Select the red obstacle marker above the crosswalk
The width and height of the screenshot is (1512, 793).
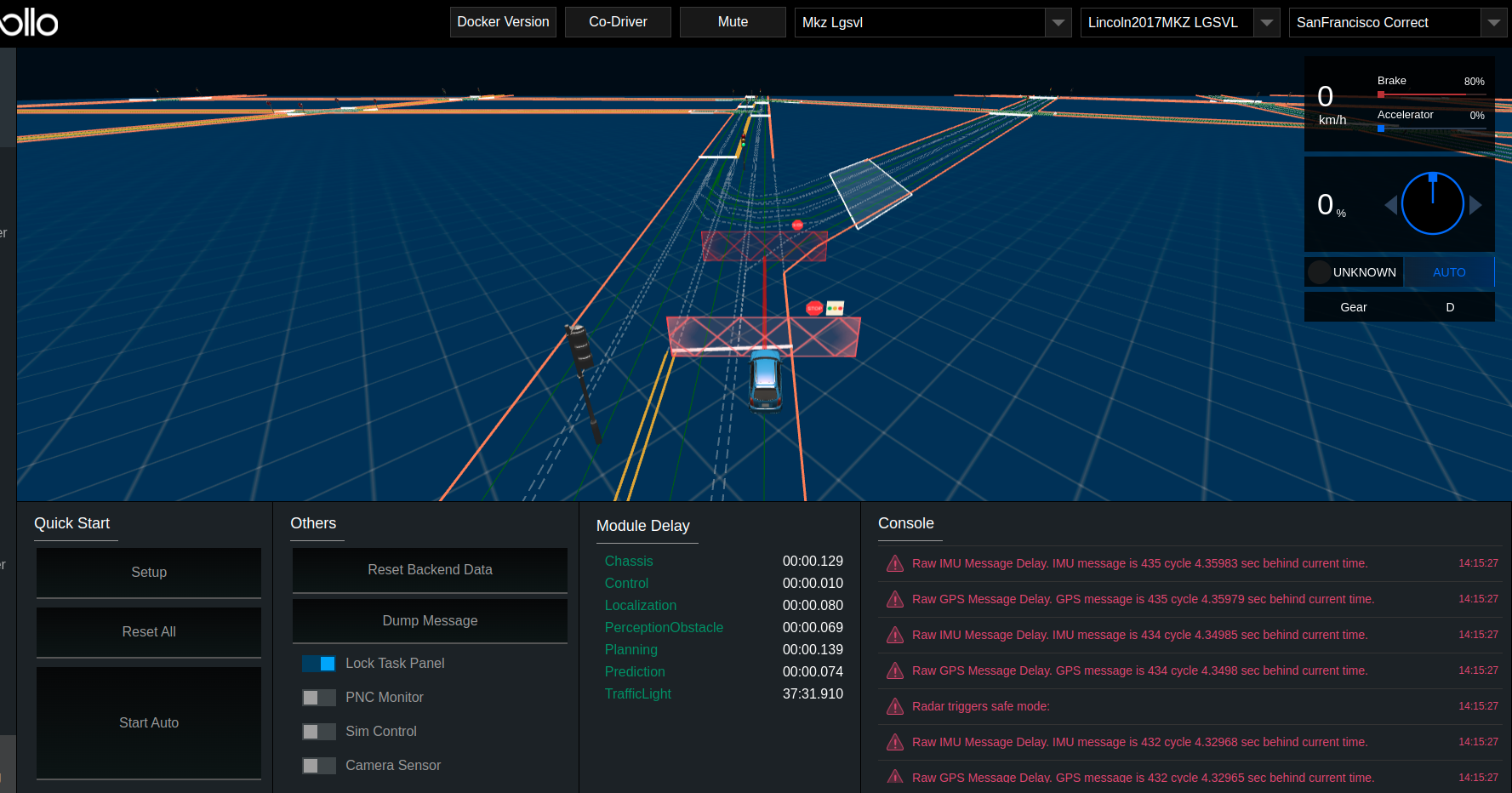[797, 225]
